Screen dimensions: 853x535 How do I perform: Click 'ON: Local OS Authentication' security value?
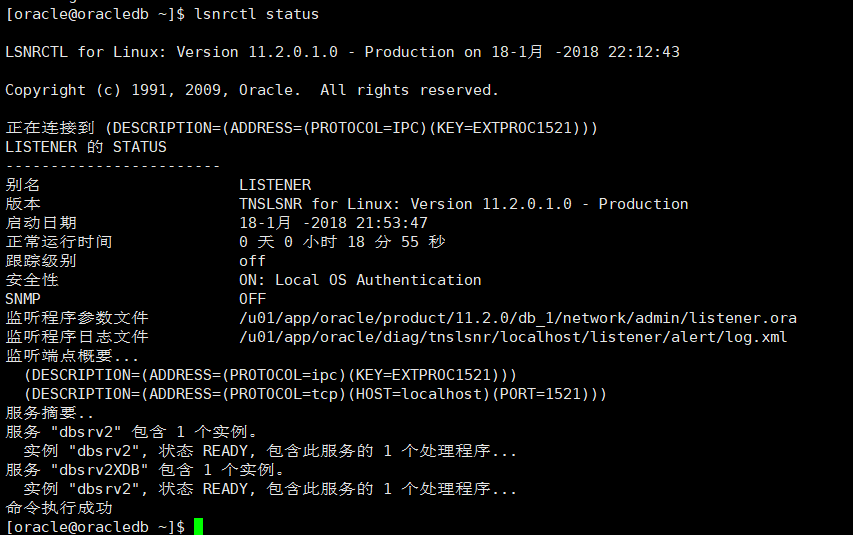[360, 280]
